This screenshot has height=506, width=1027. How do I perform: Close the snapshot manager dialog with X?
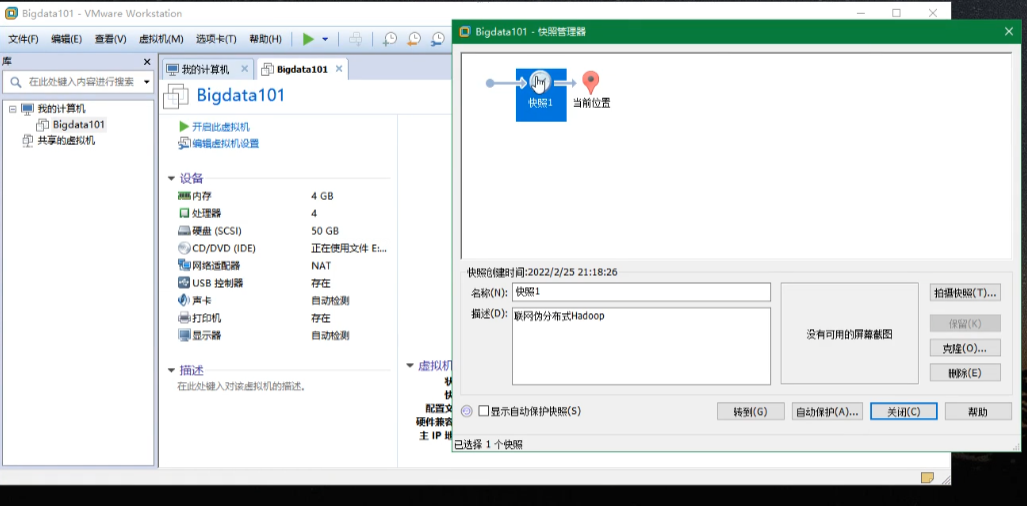[1009, 31]
